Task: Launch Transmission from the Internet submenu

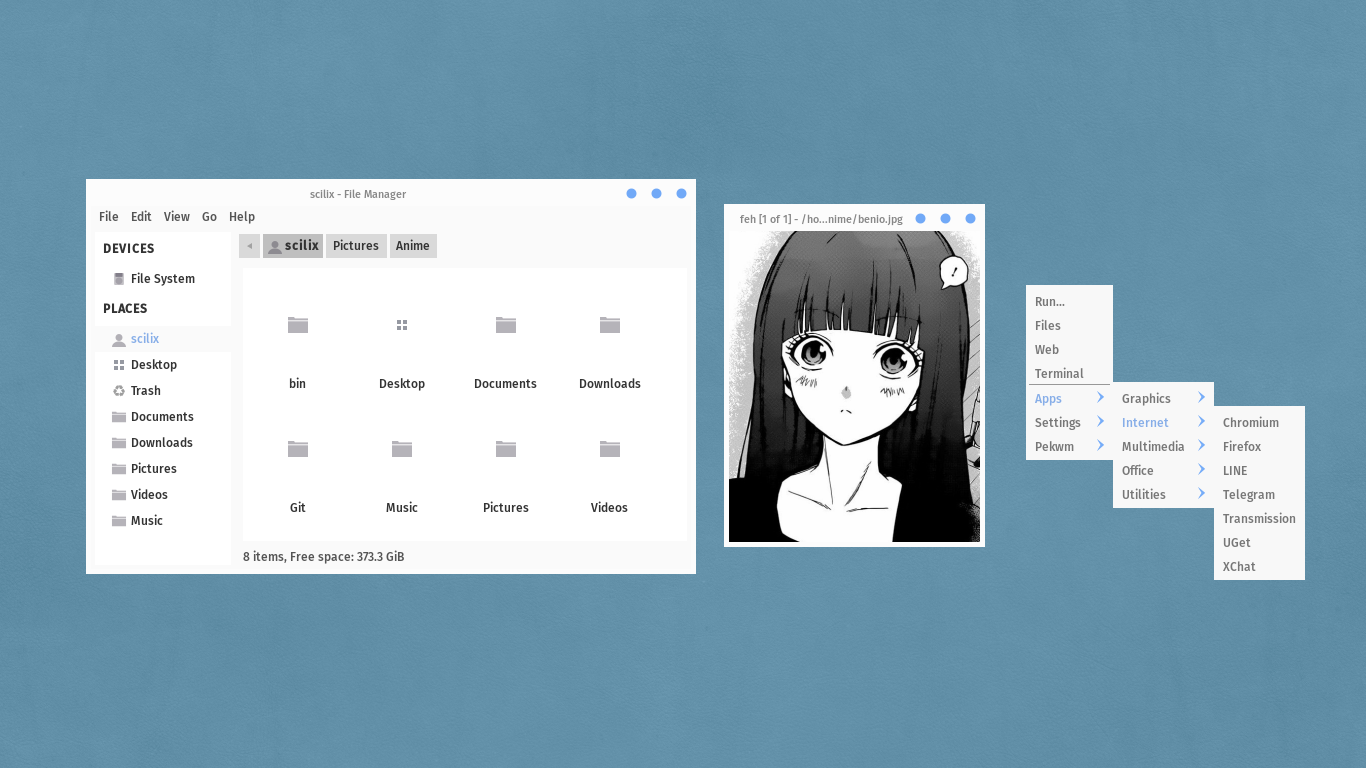Action: pos(1259,518)
